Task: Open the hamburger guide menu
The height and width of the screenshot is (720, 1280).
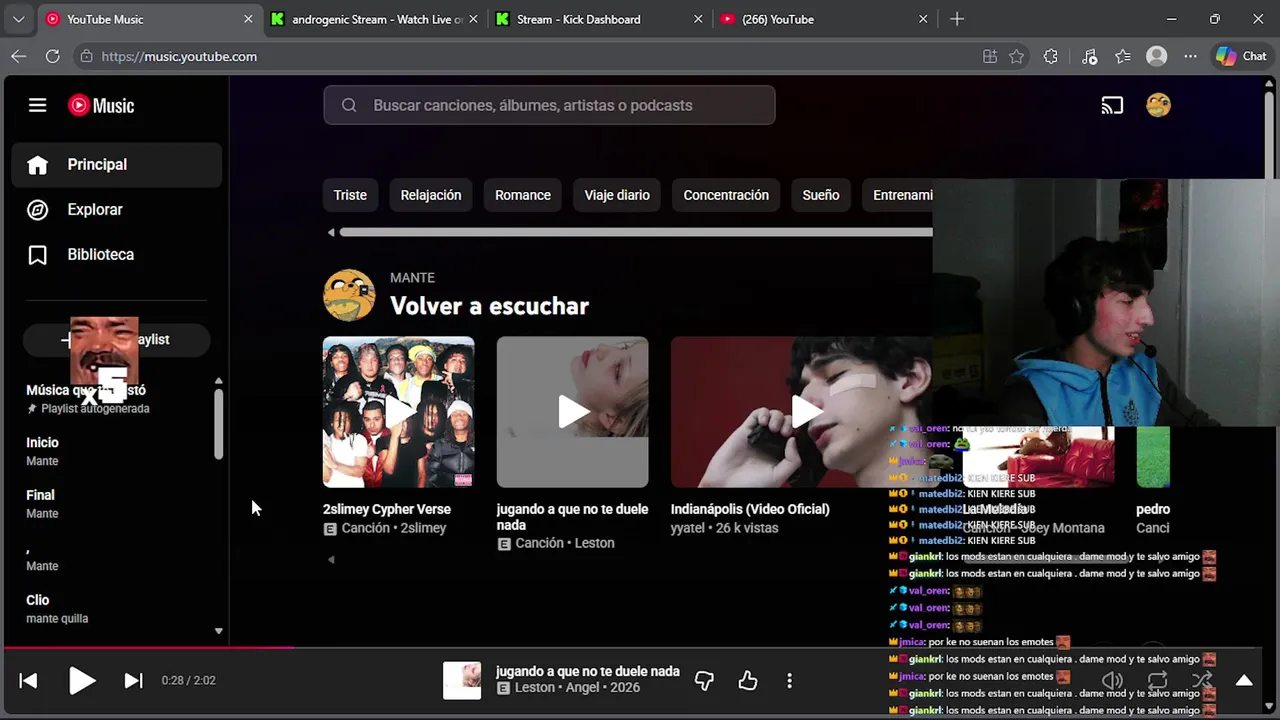Action: [38, 105]
